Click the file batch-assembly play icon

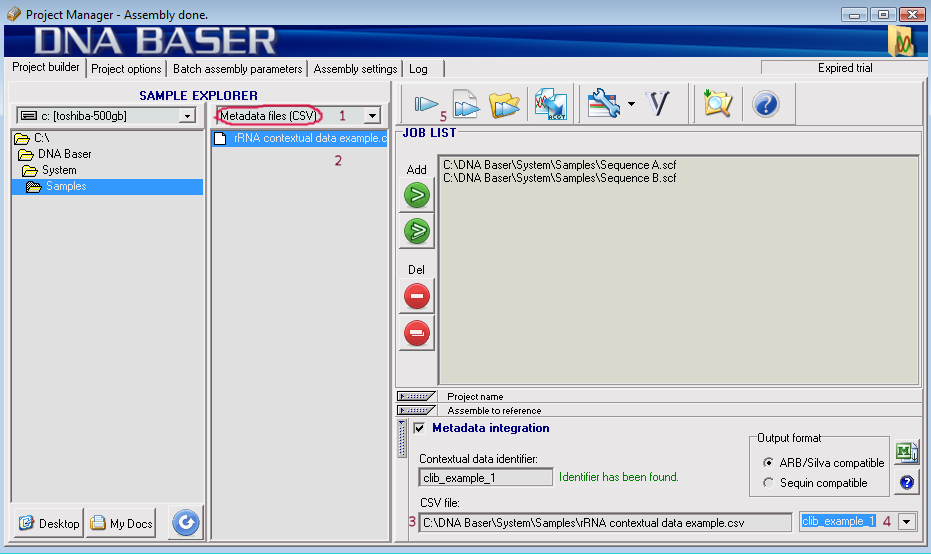coord(466,104)
